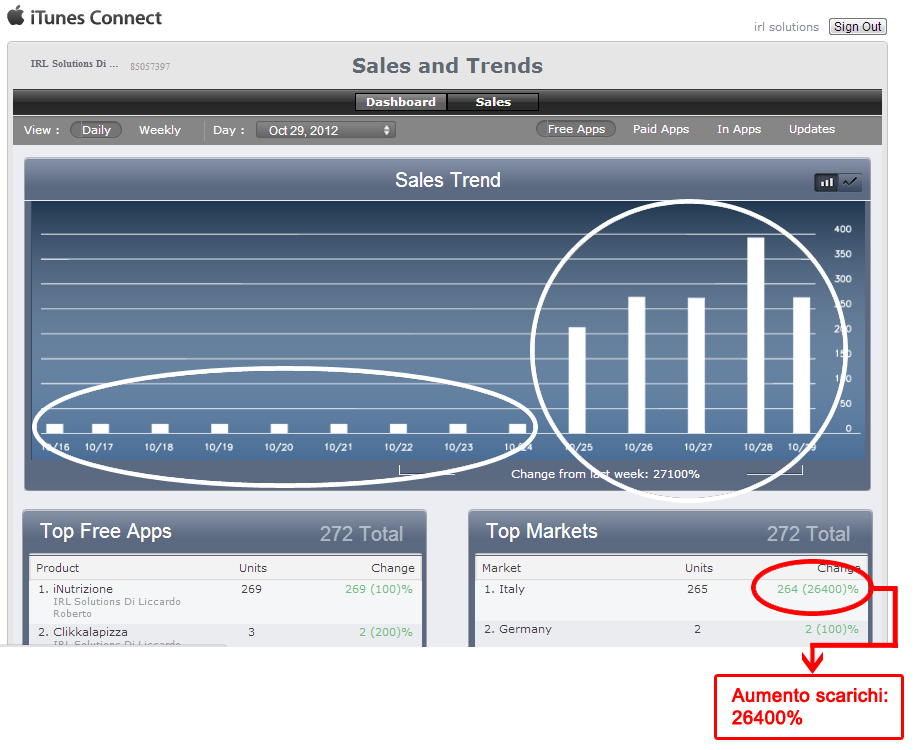
Task: Switch chart to line graph view
Action: point(850,183)
